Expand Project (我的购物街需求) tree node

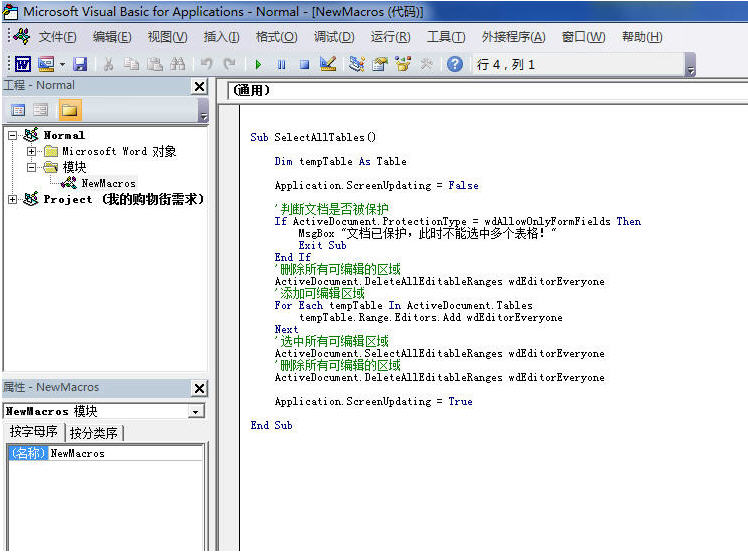tap(13, 199)
